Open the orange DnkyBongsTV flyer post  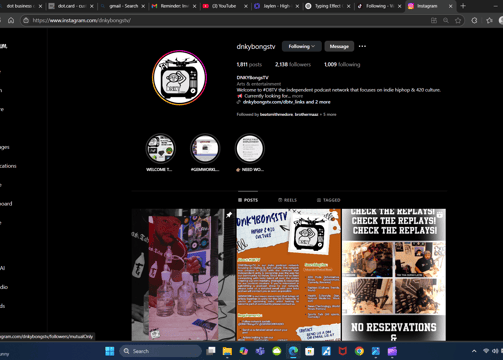[x=289, y=275]
